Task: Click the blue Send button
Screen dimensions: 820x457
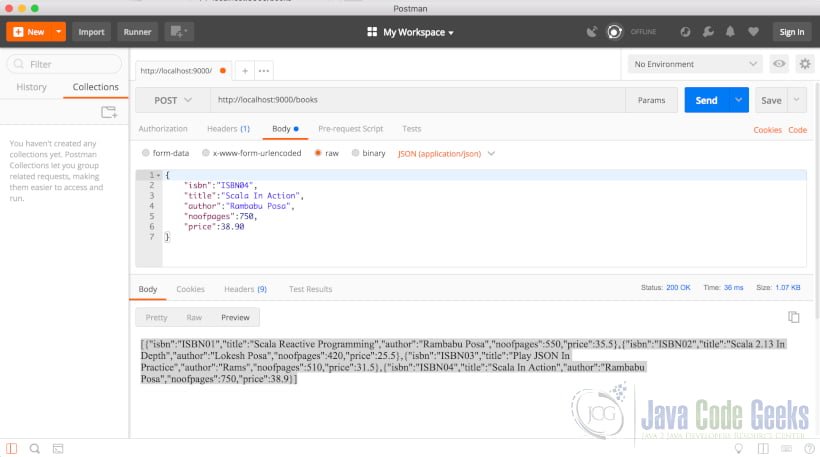Action: point(706,100)
